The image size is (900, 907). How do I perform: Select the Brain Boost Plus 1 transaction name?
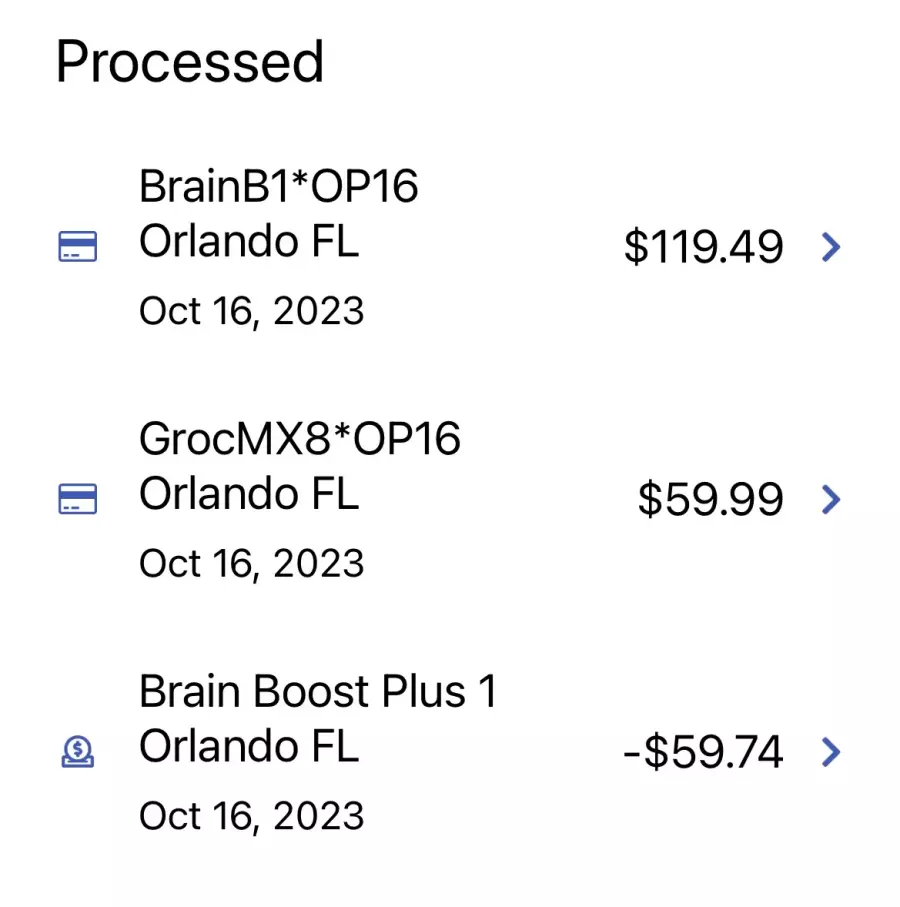[x=318, y=691]
